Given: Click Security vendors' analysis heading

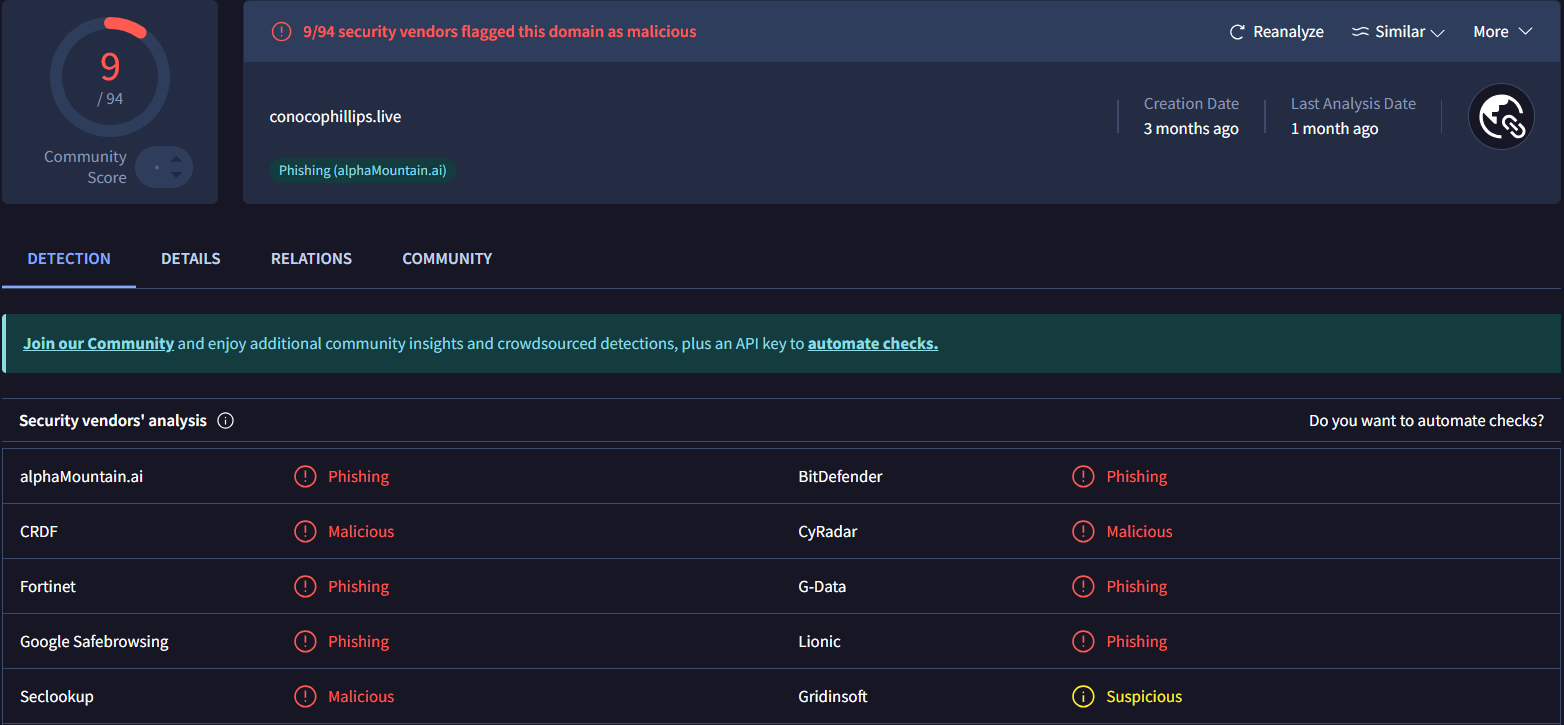Looking at the screenshot, I should click(x=113, y=421).
